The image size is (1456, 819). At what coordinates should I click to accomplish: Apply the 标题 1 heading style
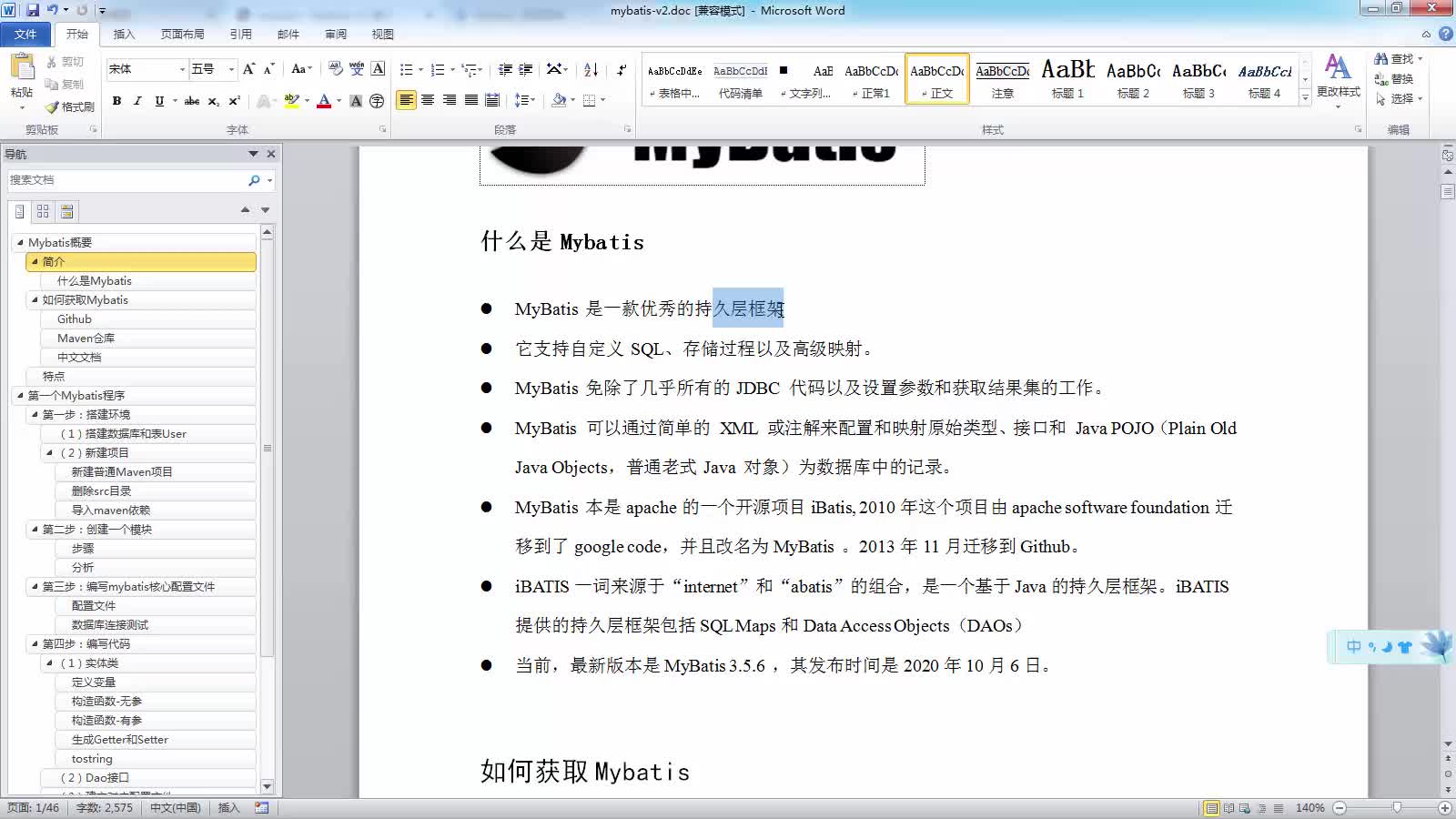point(1067,78)
